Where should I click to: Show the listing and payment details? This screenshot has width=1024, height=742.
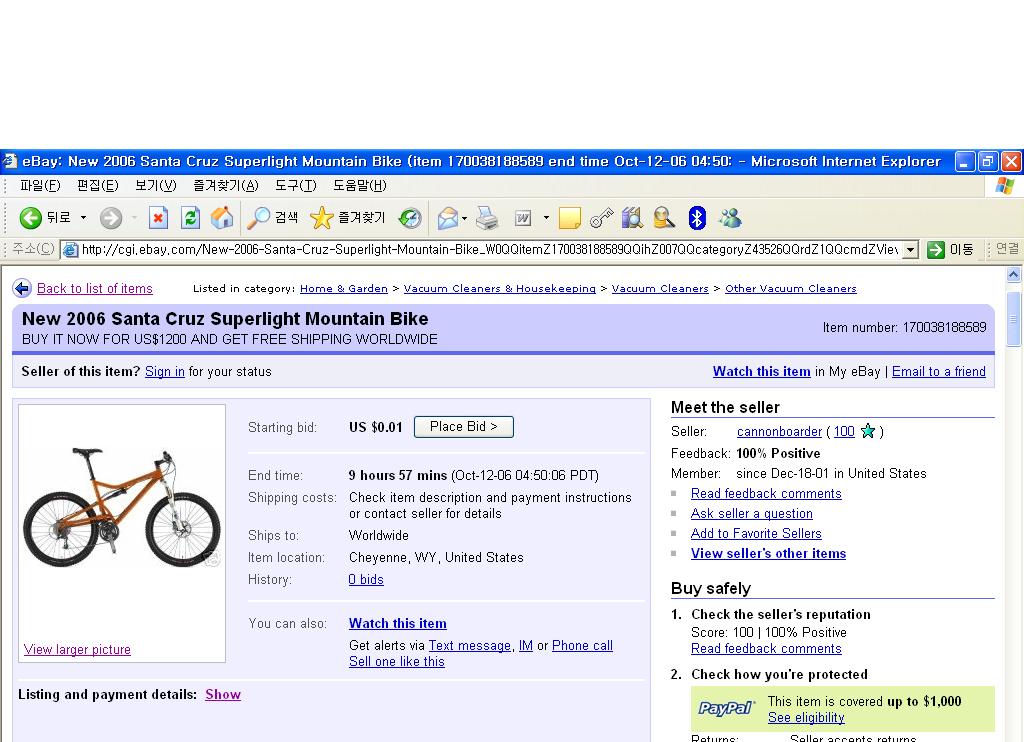[x=223, y=694]
